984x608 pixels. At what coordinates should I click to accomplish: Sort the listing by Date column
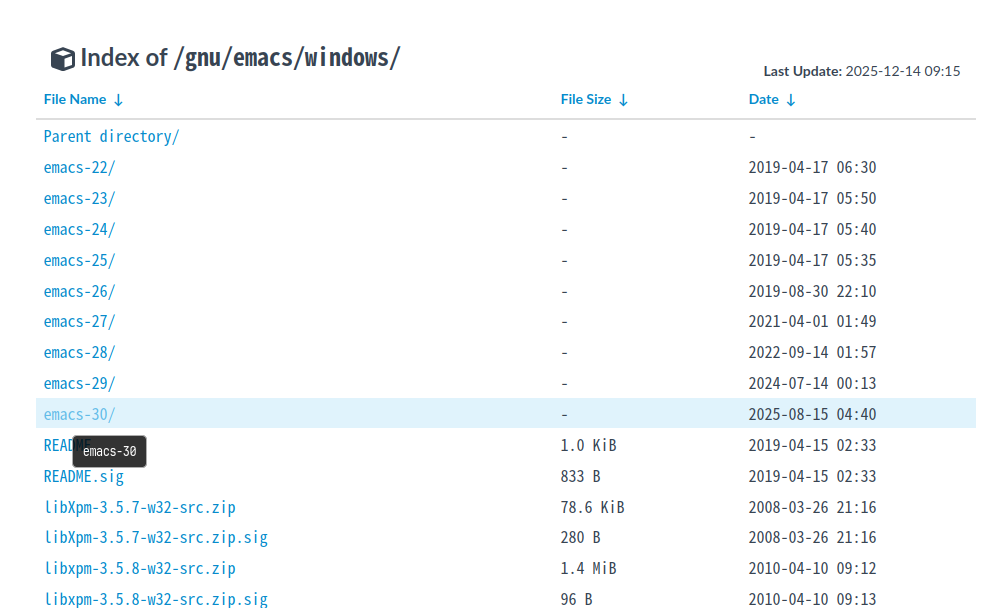[x=772, y=99]
